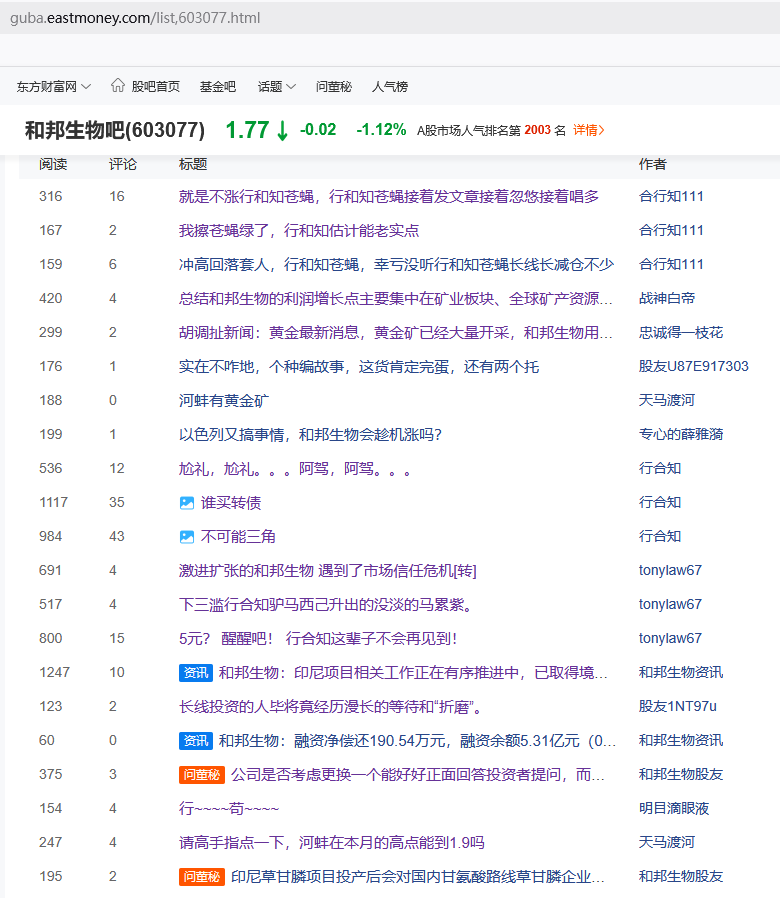This screenshot has width=780, height=898.
Task: Open post 行~~~~苟~~~~
Action: click(229, 809)
